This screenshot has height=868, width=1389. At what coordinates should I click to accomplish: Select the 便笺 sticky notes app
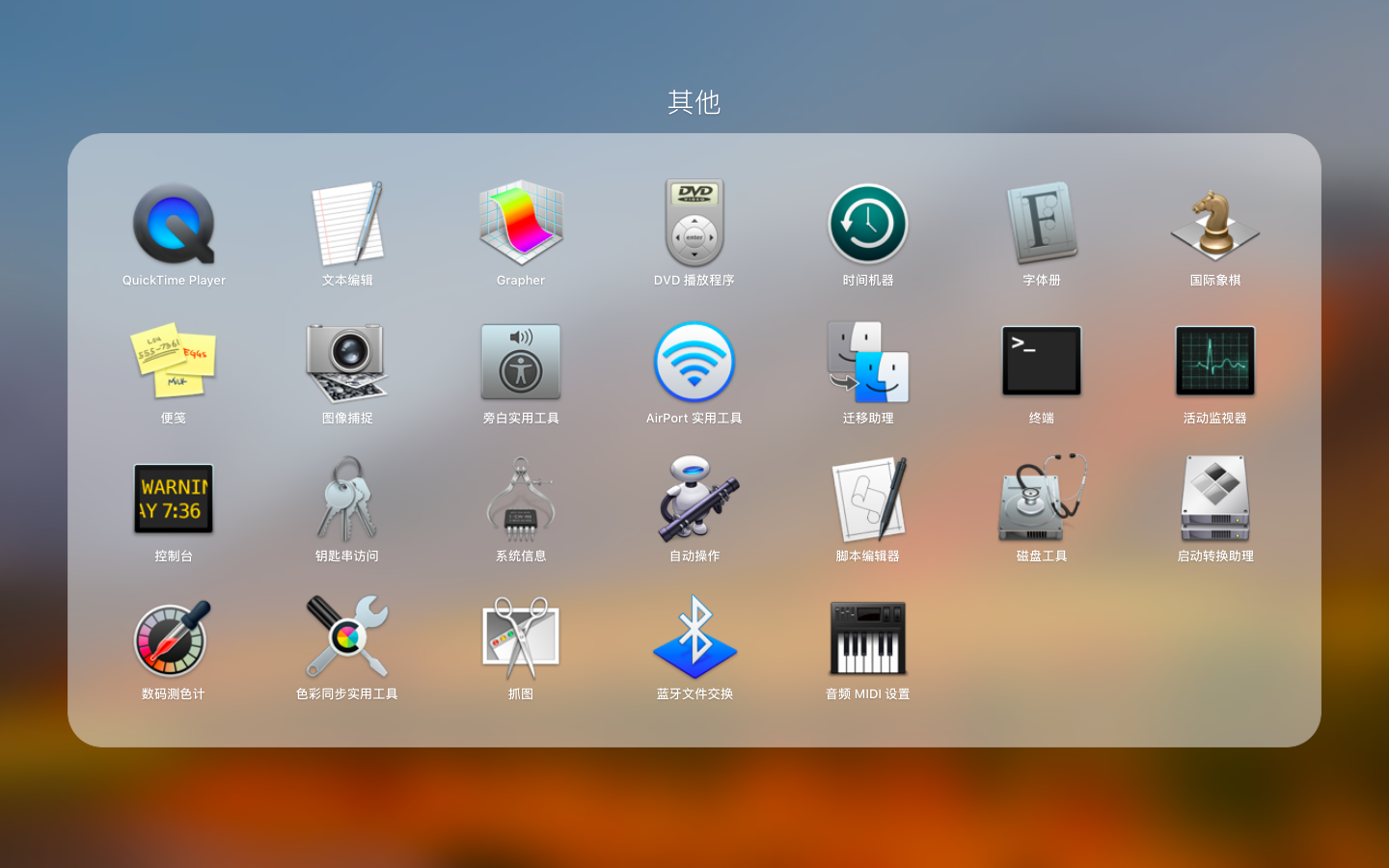[x=173, y=362]
